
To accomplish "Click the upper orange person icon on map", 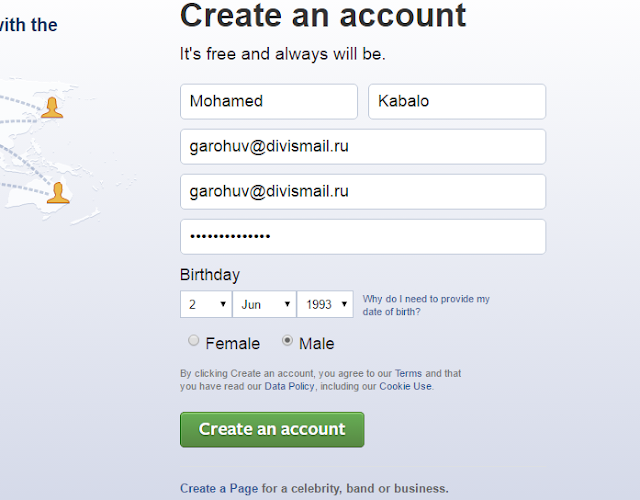I will pyautogui.click(x=52, y=107).
